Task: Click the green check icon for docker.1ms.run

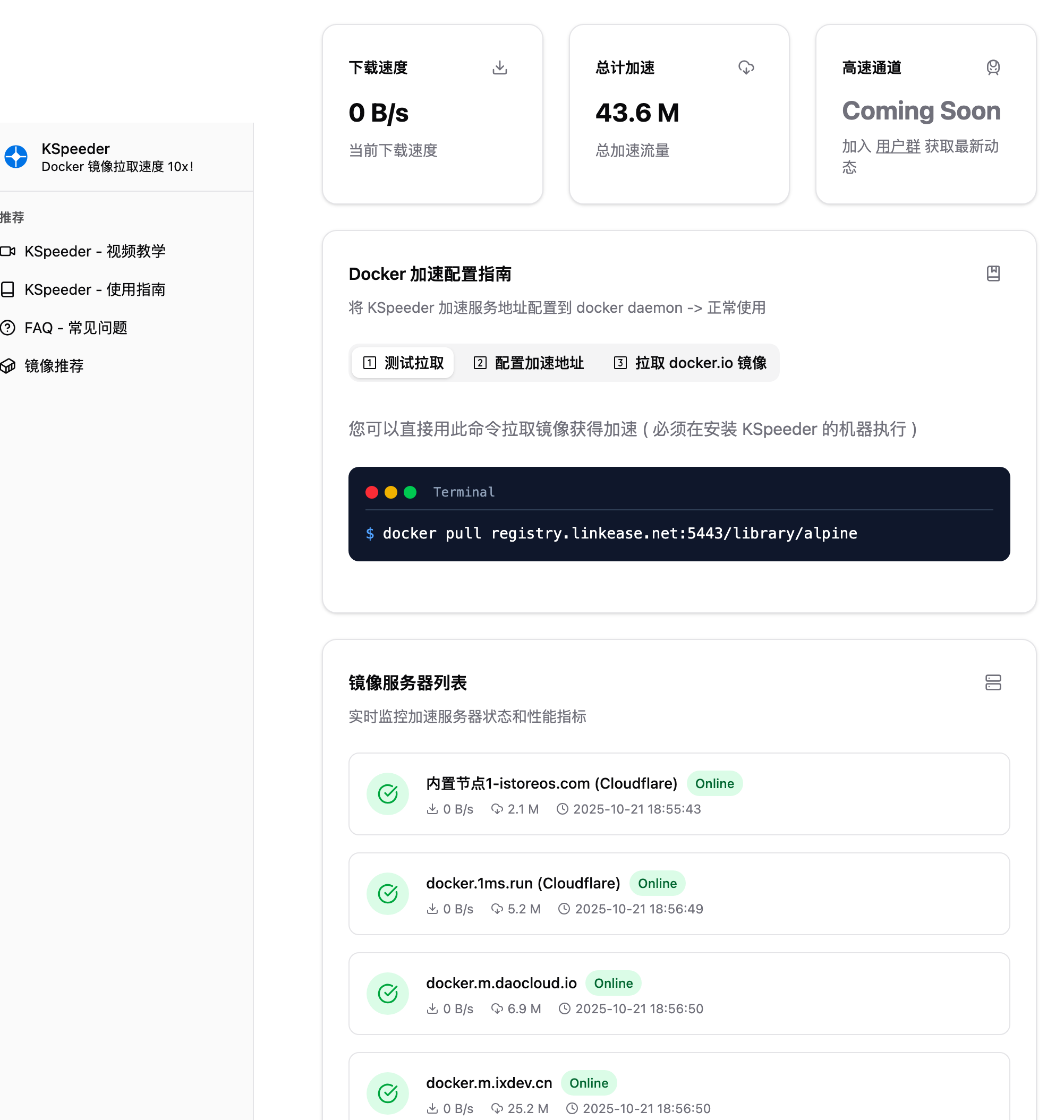Action: [x=388, y=894]
